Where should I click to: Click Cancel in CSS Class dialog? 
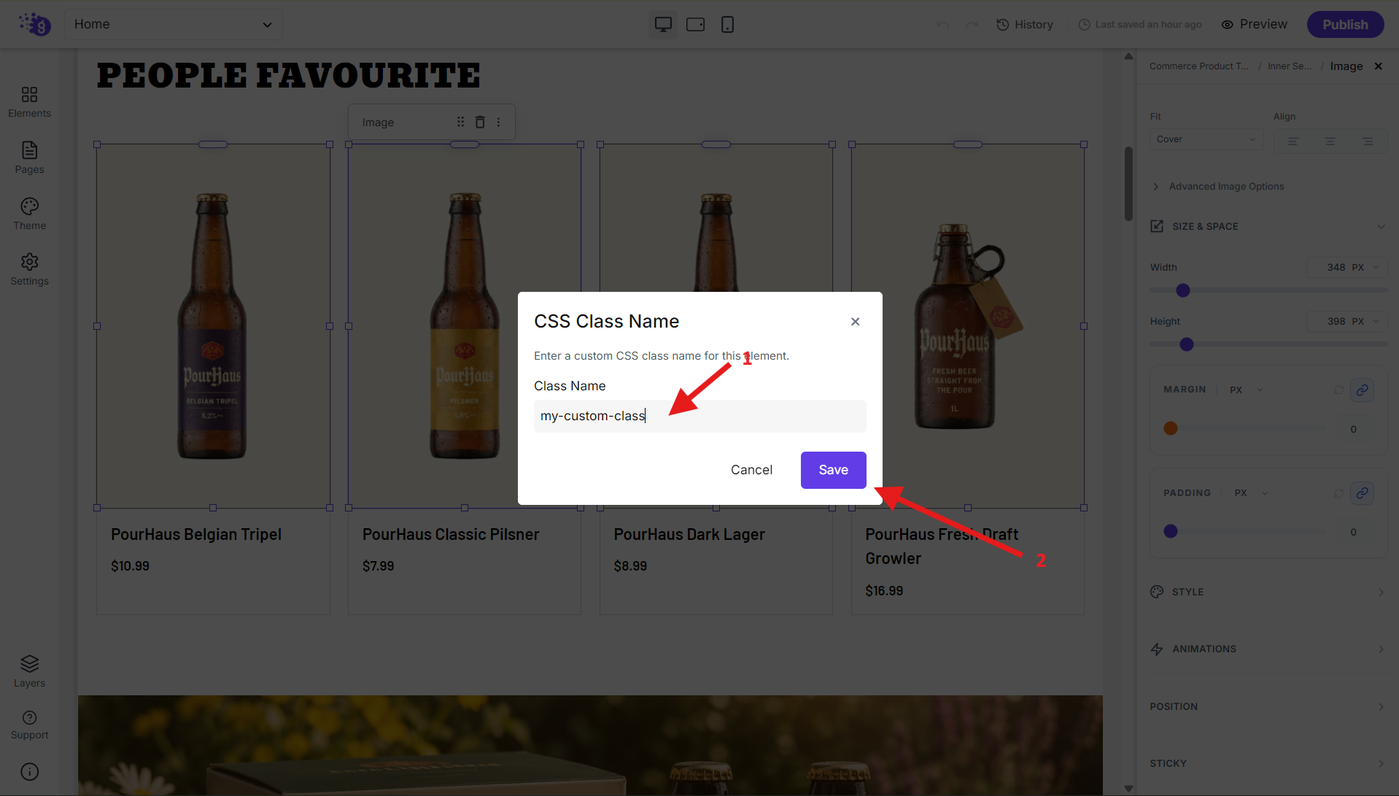751,470
